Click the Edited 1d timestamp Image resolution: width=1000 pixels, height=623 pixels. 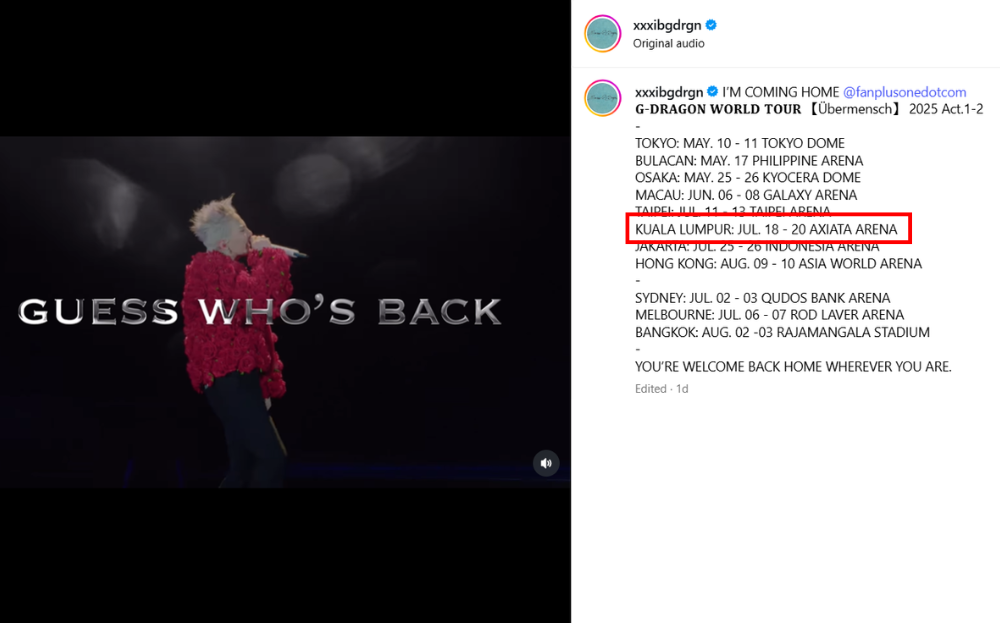661,388
